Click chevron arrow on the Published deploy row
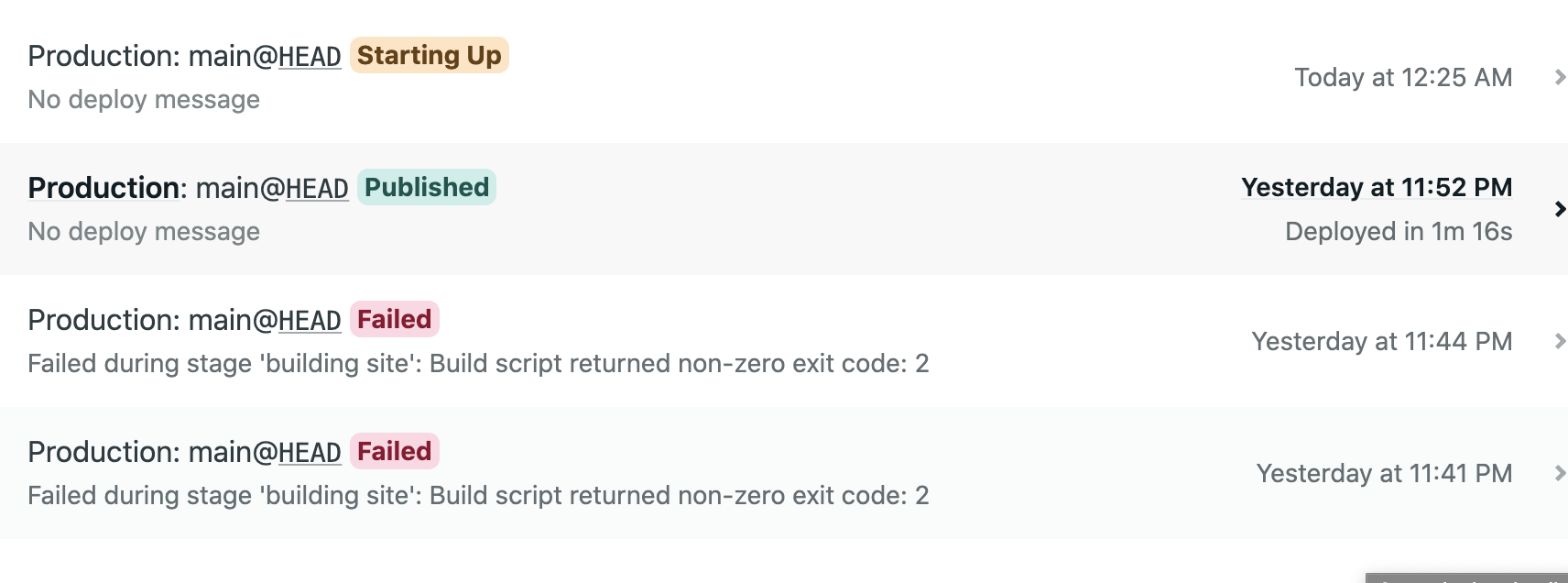 coord(1560,210)
